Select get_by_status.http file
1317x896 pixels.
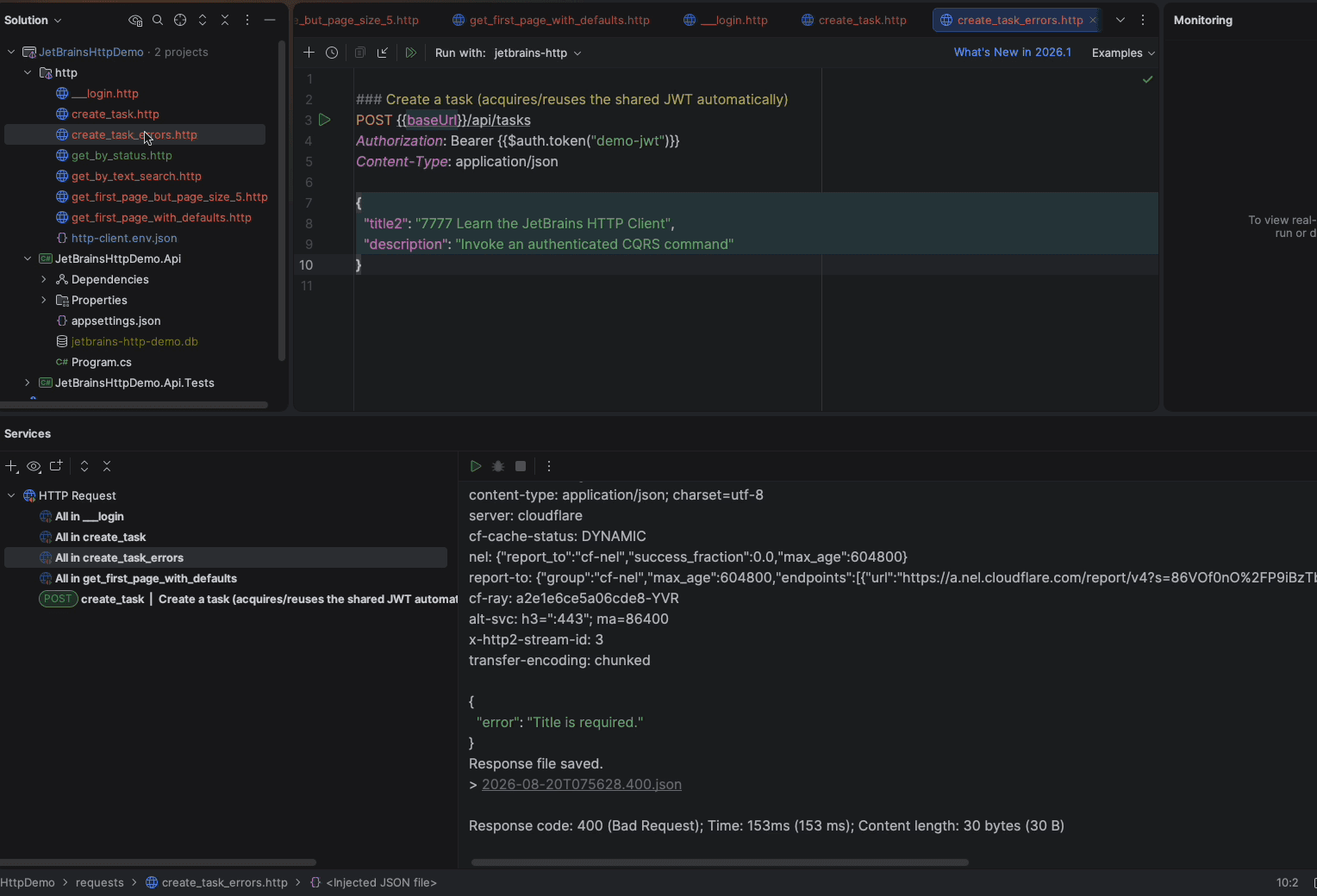pyautogui.click(x=122, y=155)
